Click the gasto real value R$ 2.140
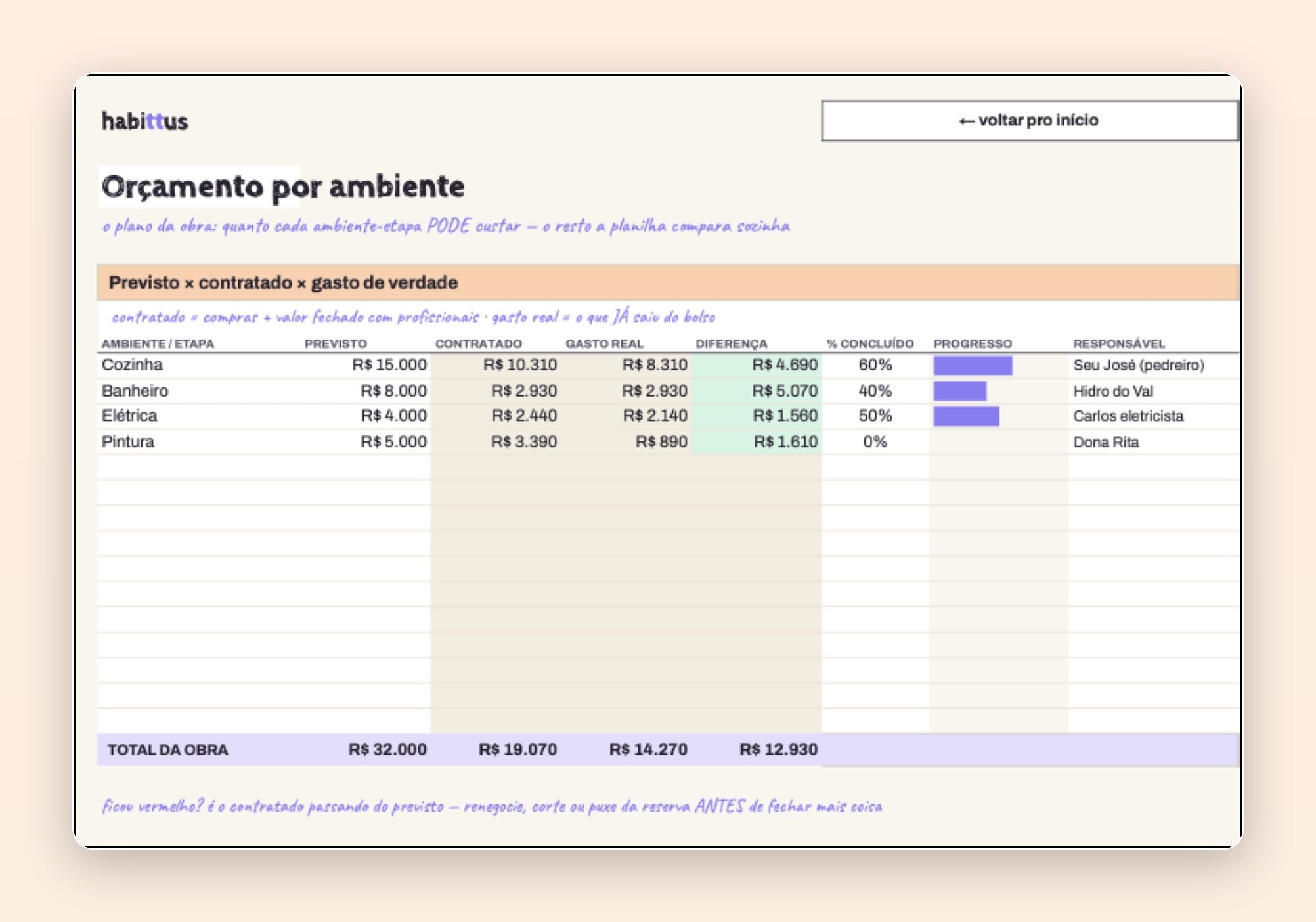The image size is (1316, 922). (x=655, y=416)
